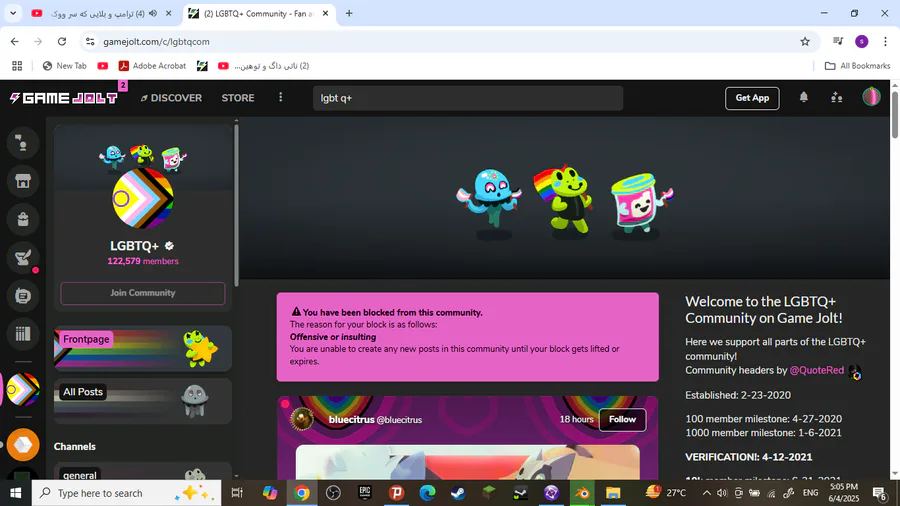
Task: Open bluecitrus profile avatar
Action: 302,419
